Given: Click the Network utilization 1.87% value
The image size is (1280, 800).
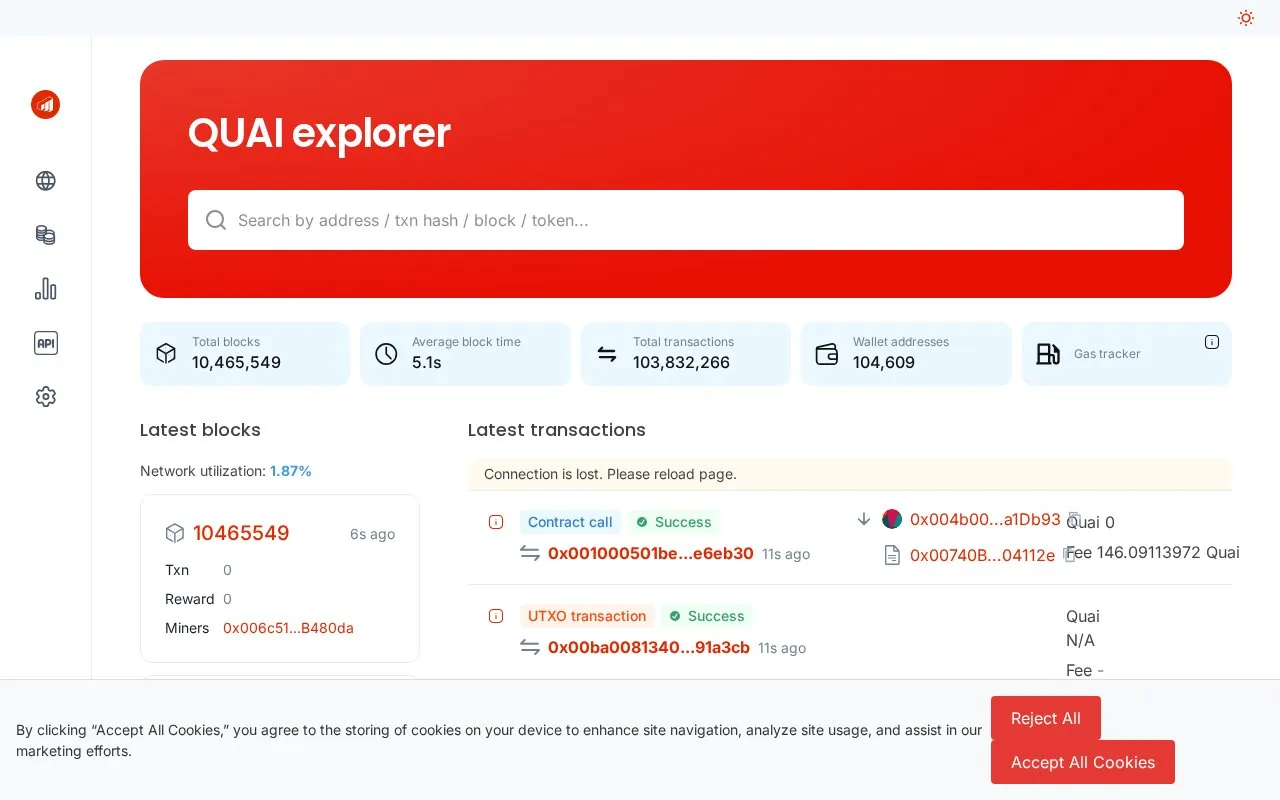Looking at the screenshot, I should pos(291,471).
